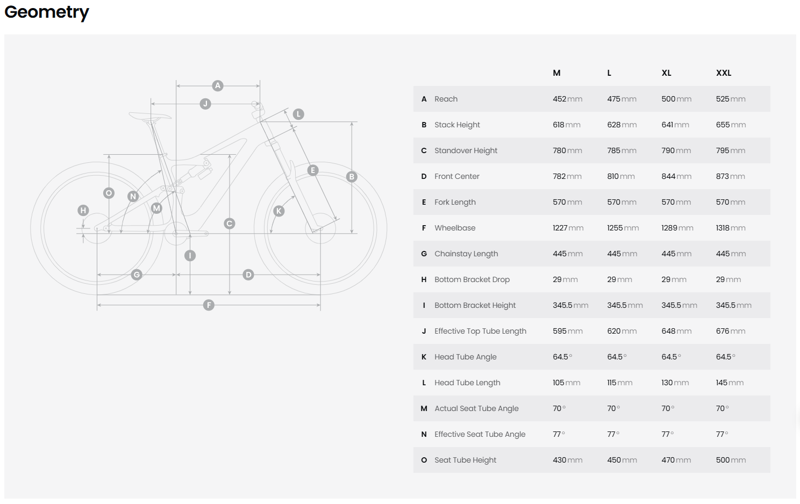The width and height of the screenshot is (800, 504).
Task: Select the D front center marker on diagram
Action: [x=248, y=275]
